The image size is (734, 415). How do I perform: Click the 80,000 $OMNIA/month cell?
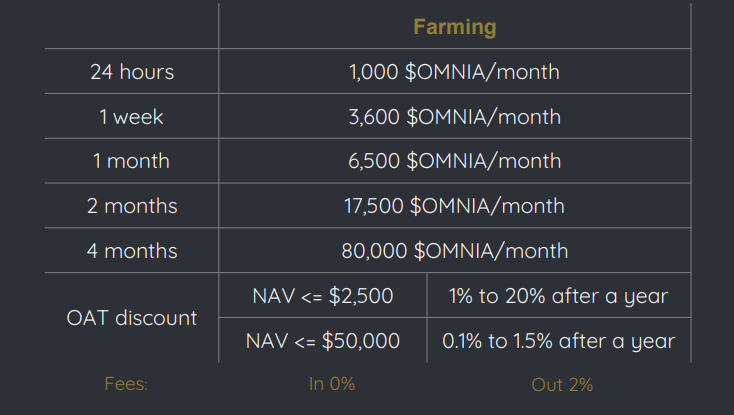pyautogui.click(x=455, y=250)
